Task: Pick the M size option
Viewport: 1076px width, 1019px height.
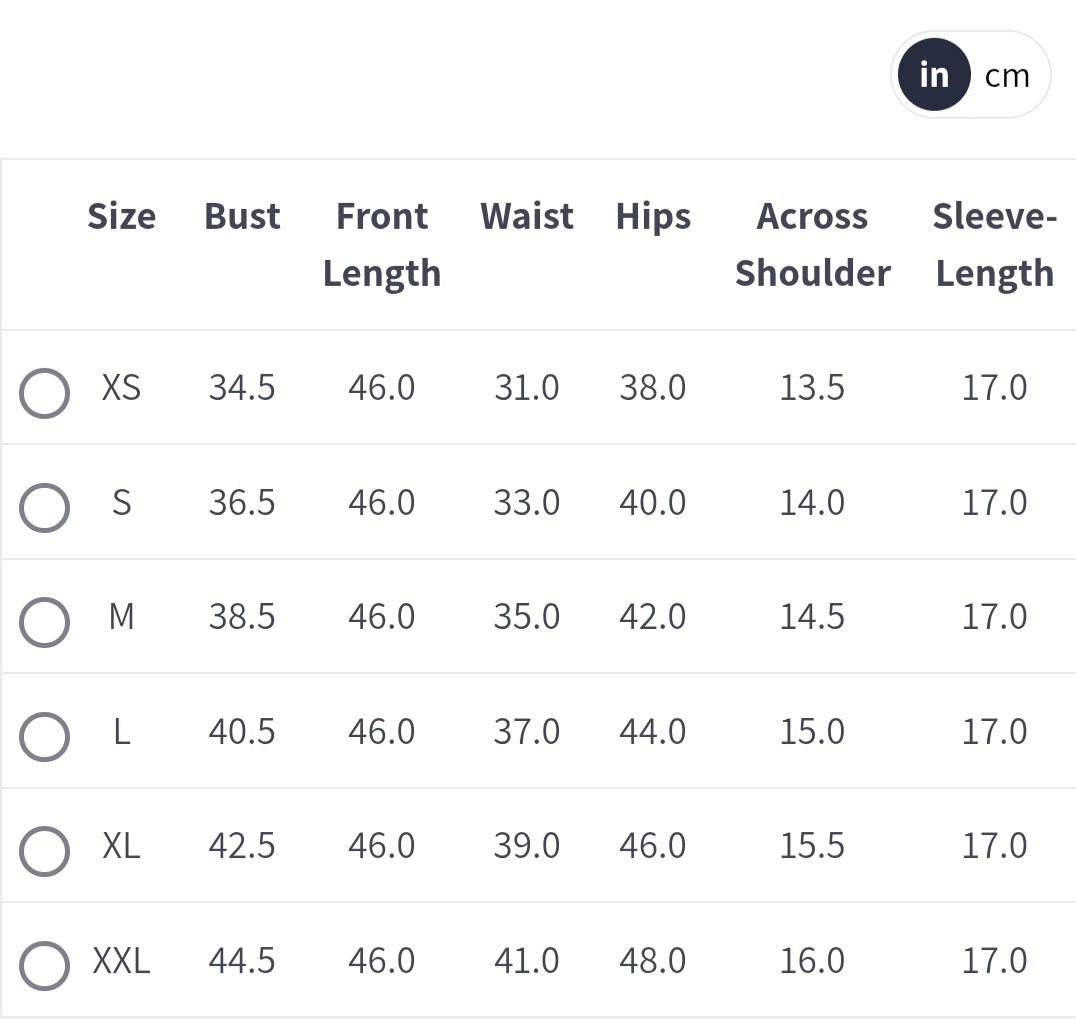Action: tap(44, 622)
